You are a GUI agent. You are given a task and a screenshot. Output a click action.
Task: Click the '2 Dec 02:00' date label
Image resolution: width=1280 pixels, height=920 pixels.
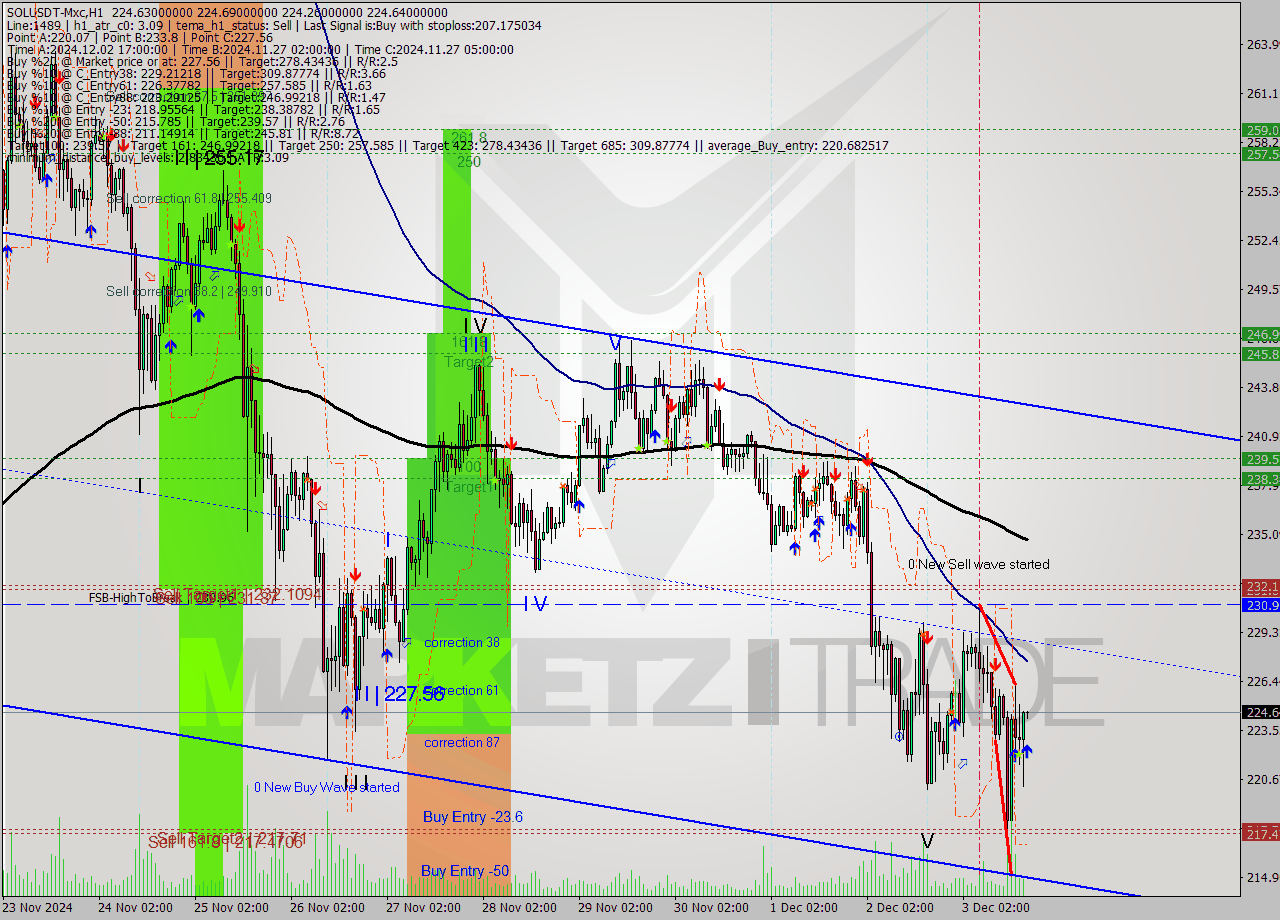[900, 908]
